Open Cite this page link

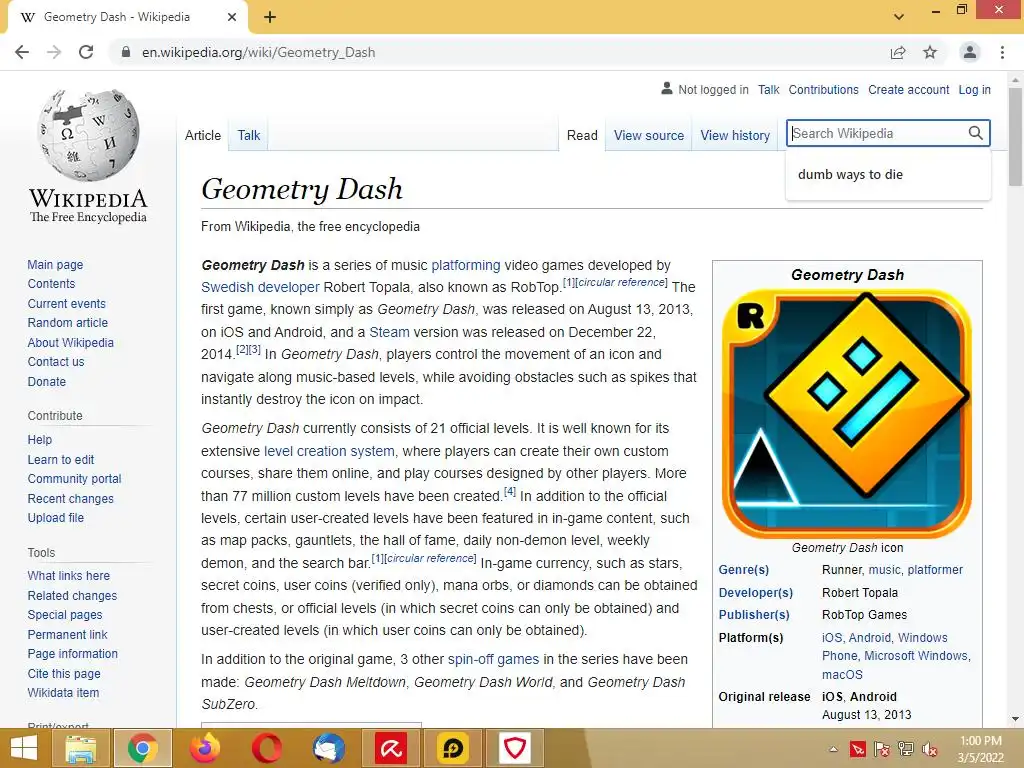pyautogui.click(x=64, y=673)
